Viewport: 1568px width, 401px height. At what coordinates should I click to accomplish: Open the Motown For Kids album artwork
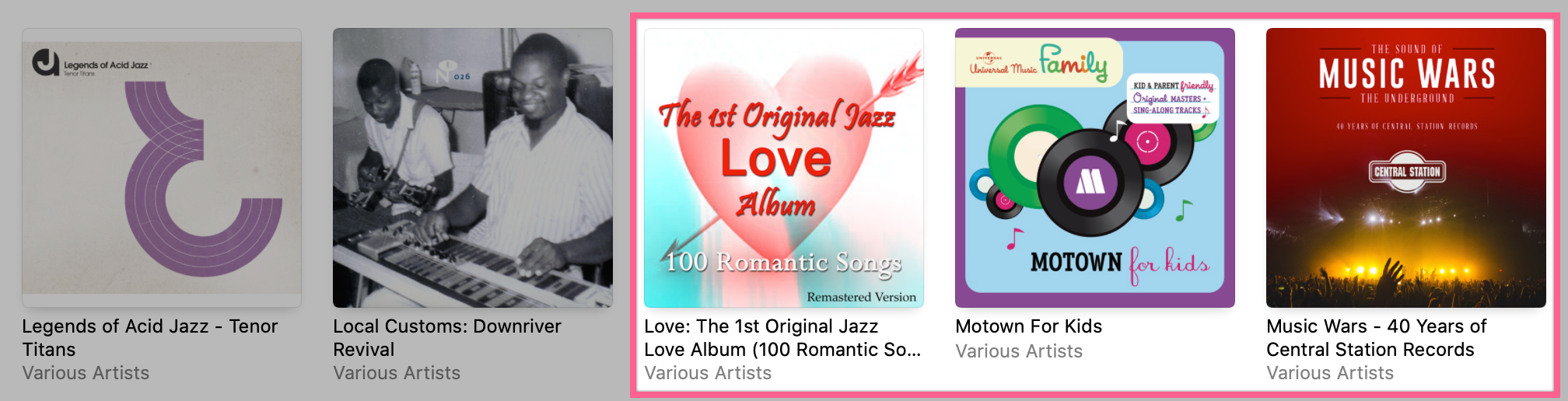point(1095,168)
